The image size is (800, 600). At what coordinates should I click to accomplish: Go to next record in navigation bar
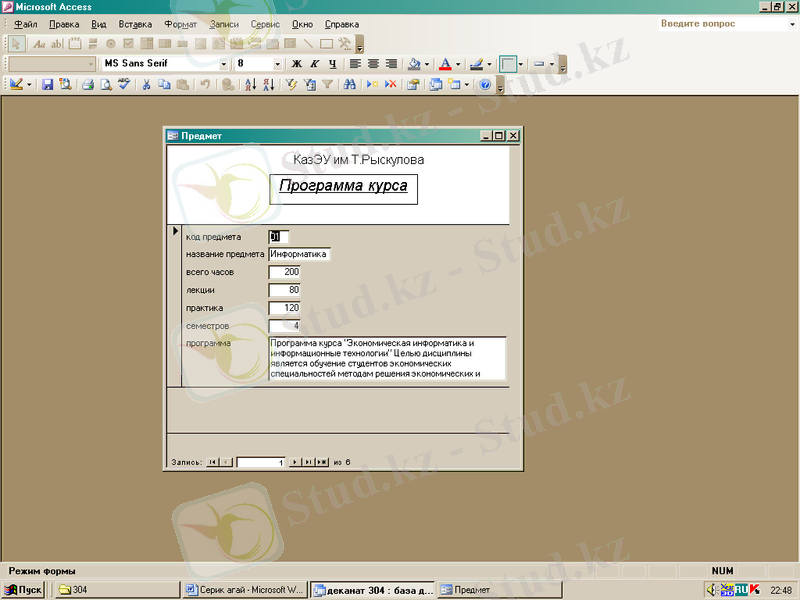pos(294,462)
